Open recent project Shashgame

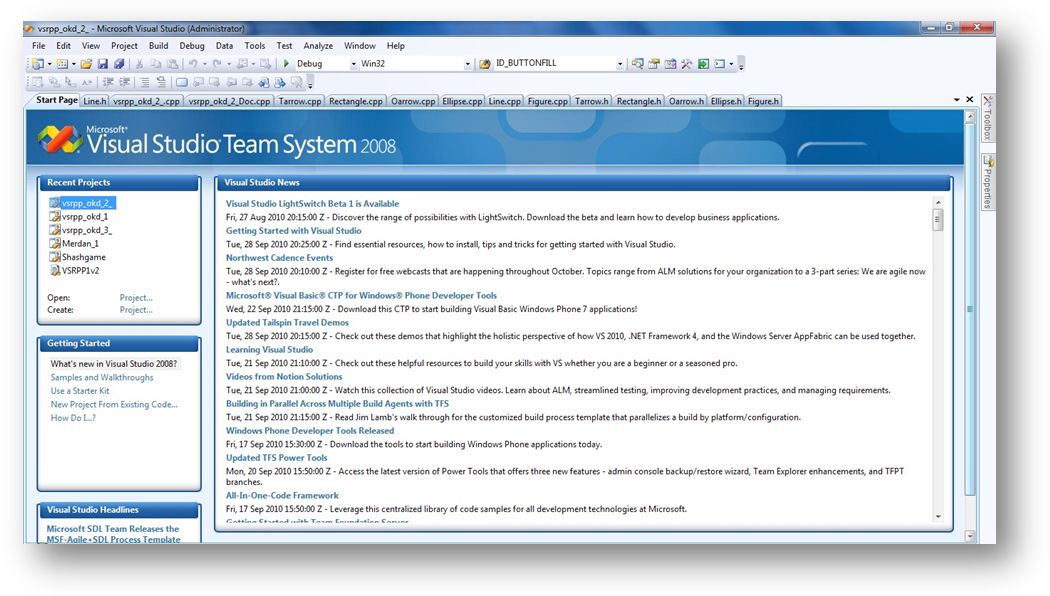pos(78,257)
